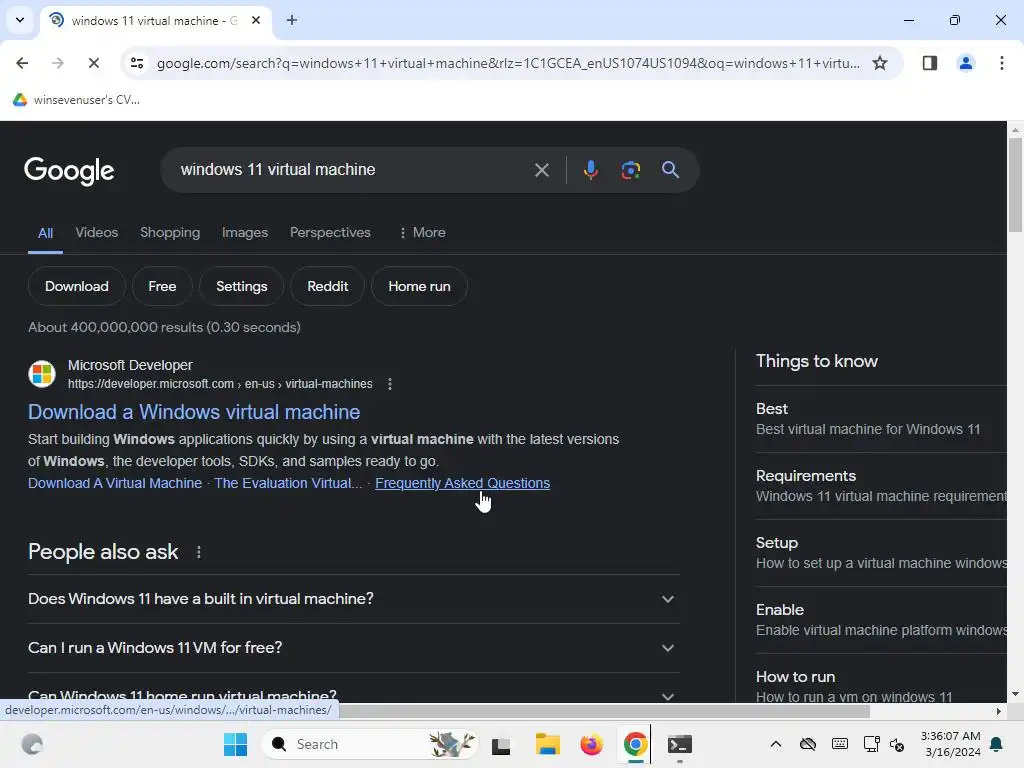Screen dimensions: 1024x768
Task: Switch to the Videos tab
Action: click(x=97, y=232)
